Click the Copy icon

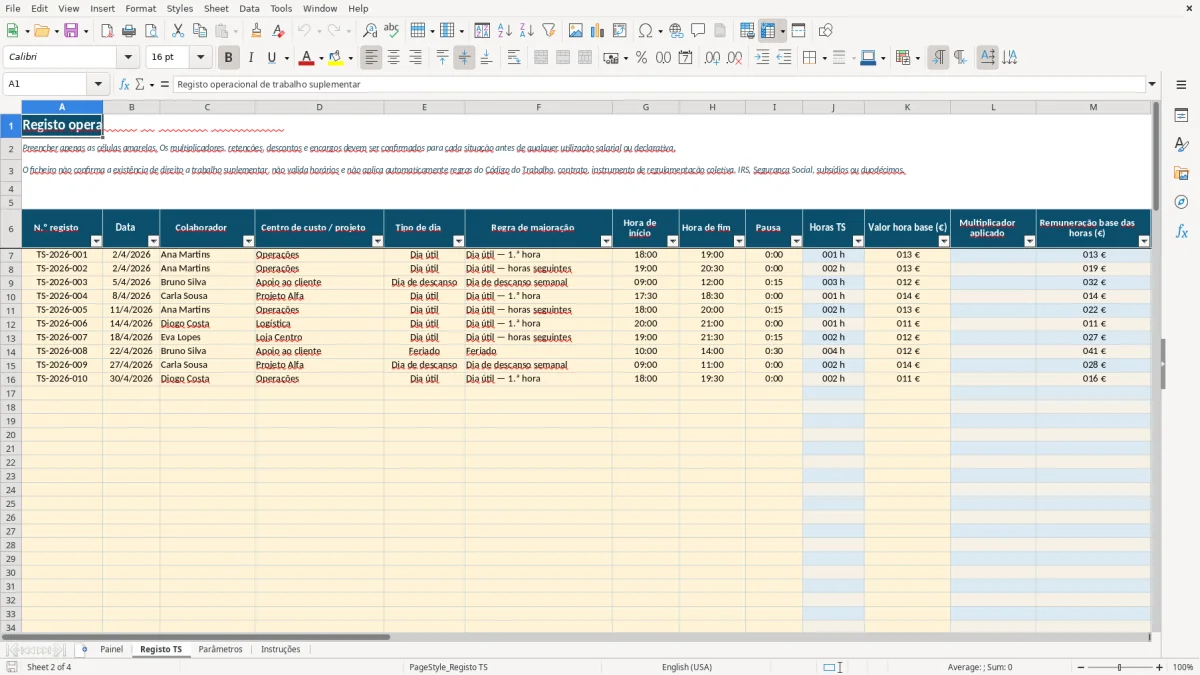pos(199,31)
